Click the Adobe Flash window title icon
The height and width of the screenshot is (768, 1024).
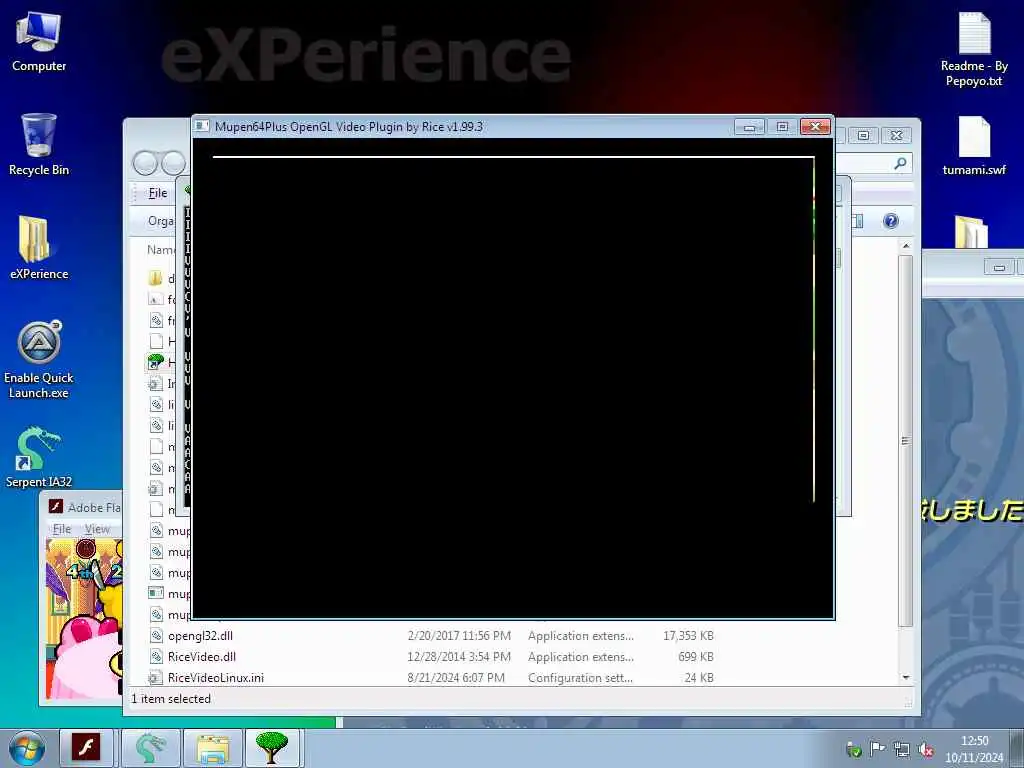(56, 507)
